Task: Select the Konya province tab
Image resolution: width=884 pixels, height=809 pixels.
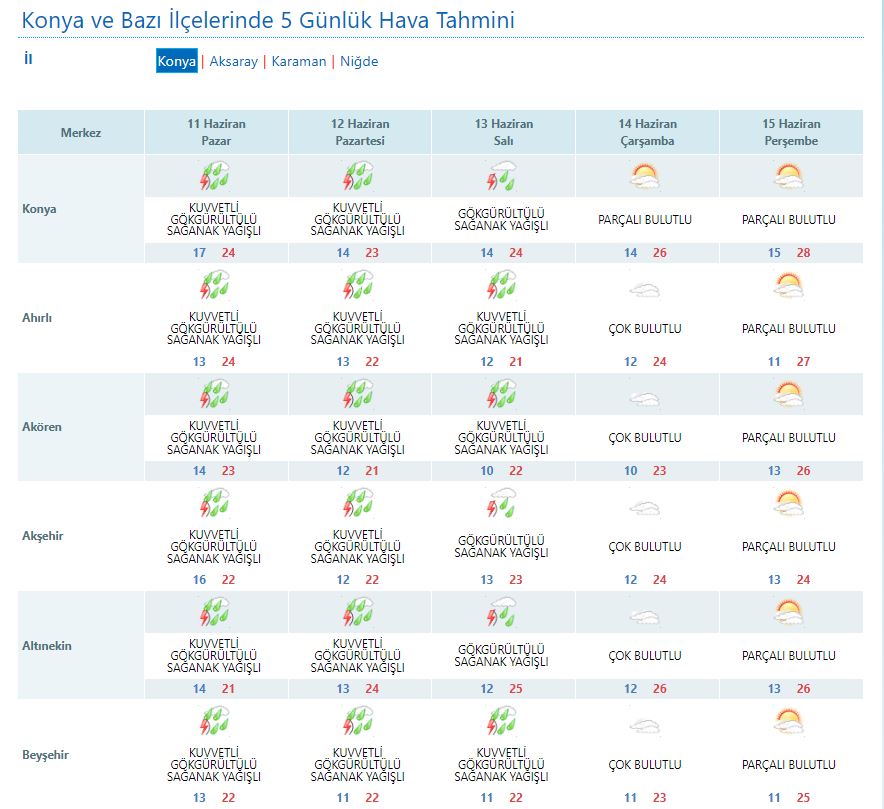Action: coord(177,61)
